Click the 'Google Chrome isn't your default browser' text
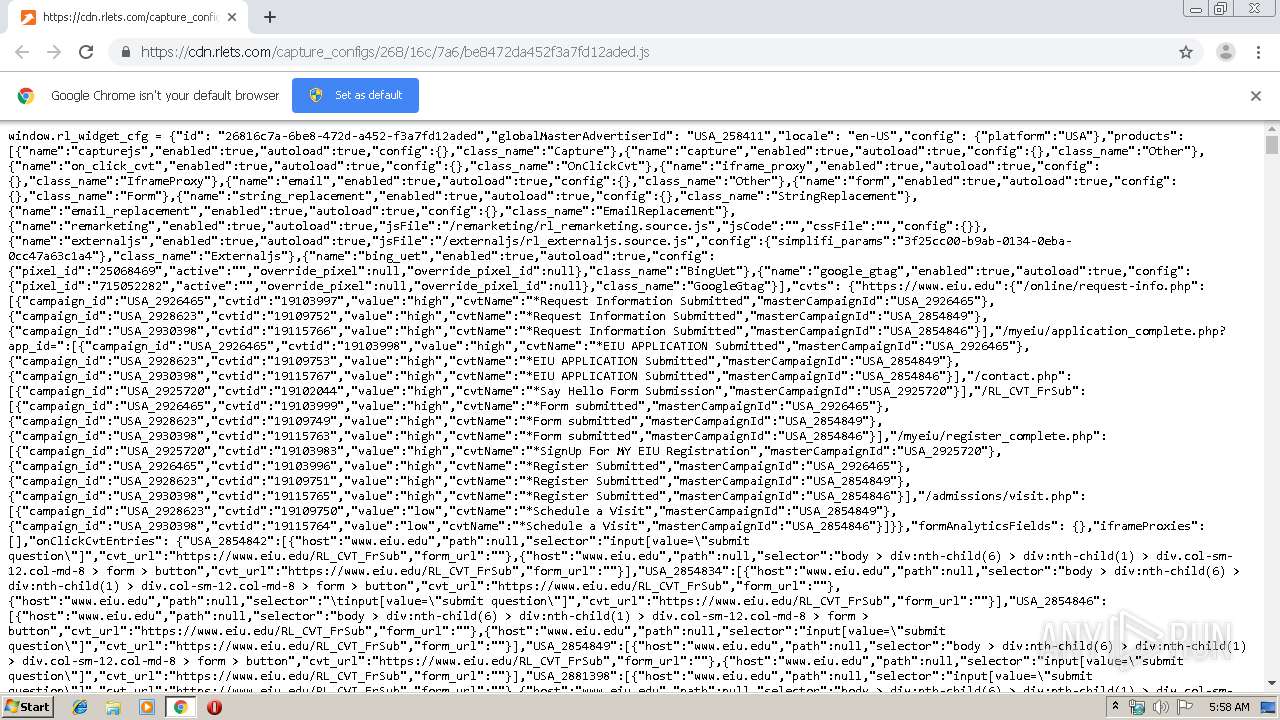1280x720 pixels. coord(165,96)
